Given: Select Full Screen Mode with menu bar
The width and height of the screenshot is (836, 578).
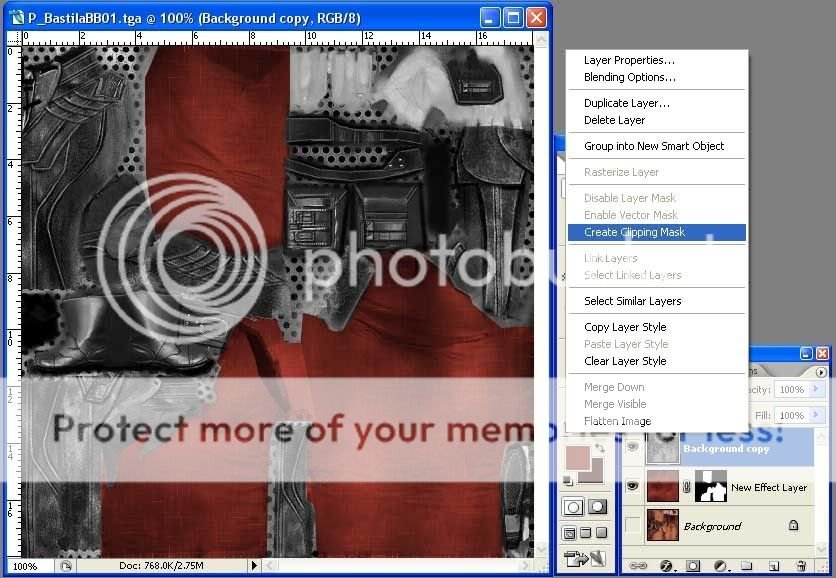Looking at the screenshot, I should 585,533.
